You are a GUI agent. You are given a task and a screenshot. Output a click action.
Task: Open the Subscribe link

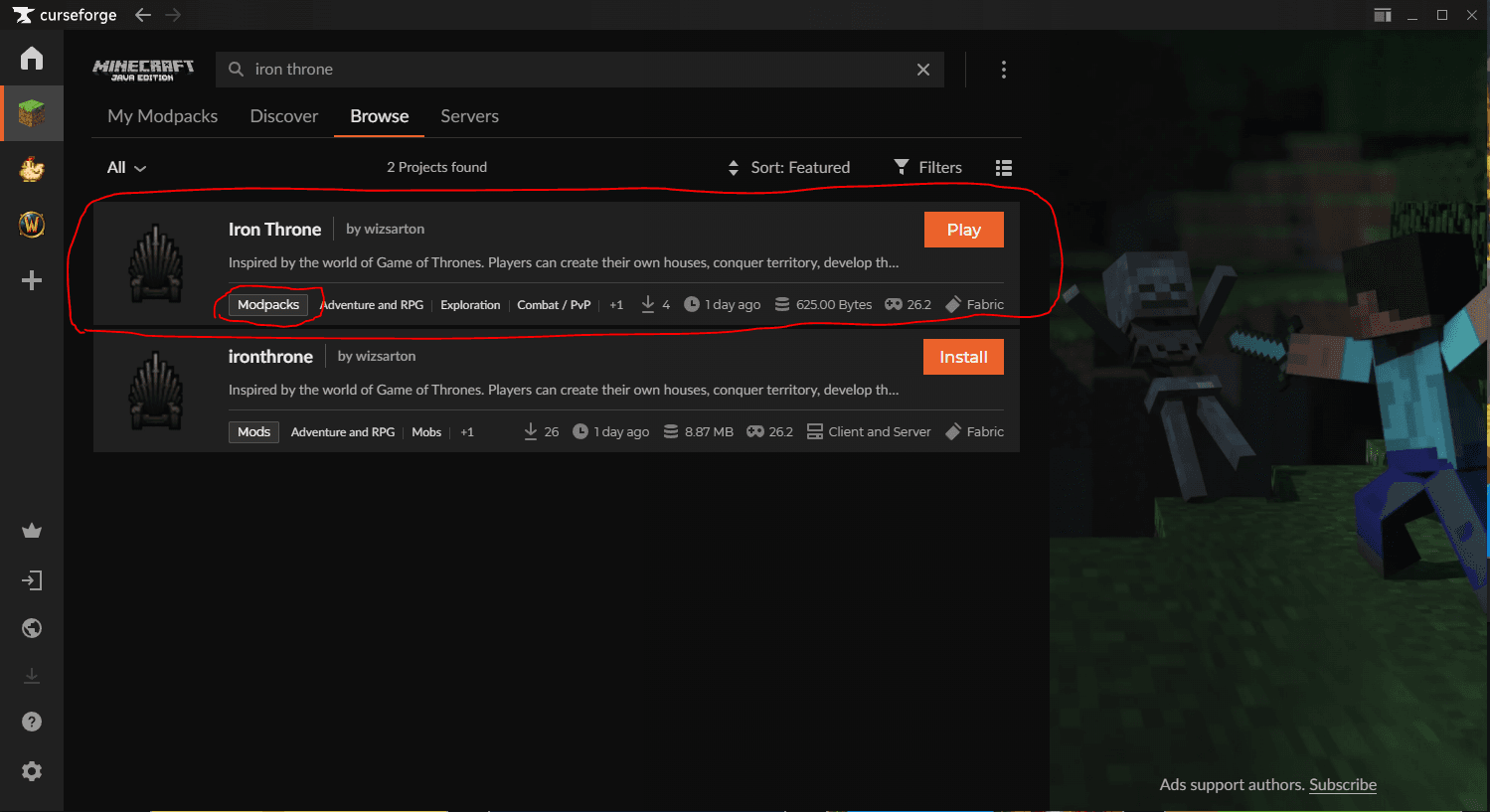pos(1343,785)
